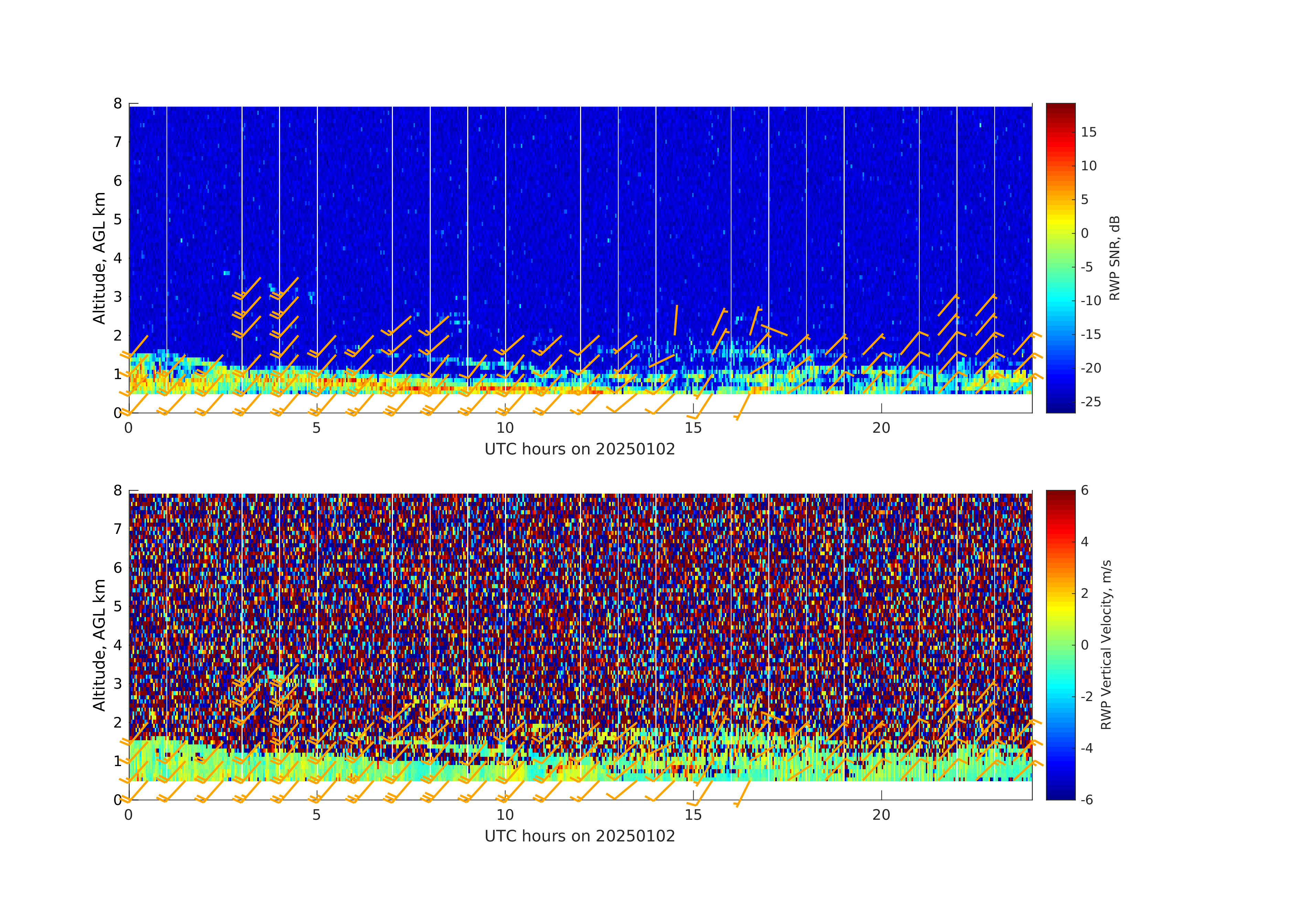
Task: Click the 0 tick on velocity colorbar
Action: click(1084, 645)
